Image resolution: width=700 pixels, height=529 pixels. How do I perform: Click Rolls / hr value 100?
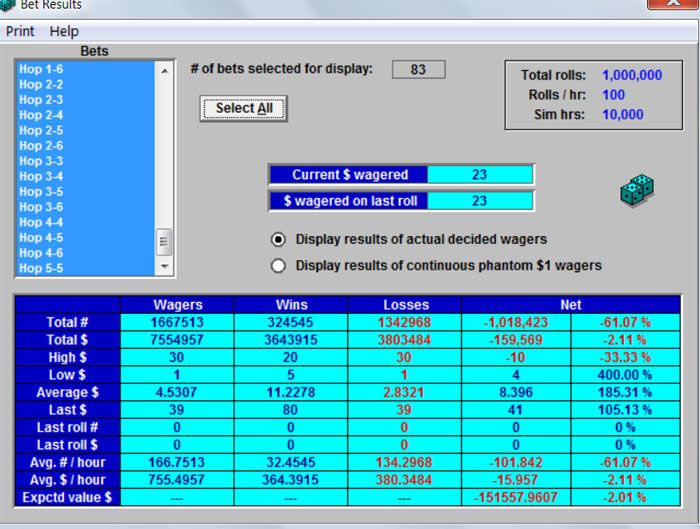[613, 95]
